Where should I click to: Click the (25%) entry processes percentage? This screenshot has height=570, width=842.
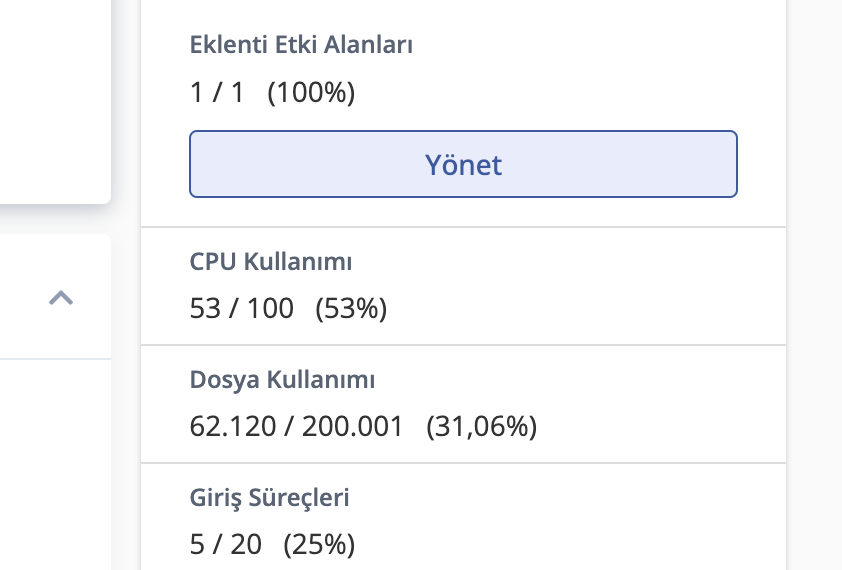coord(319,545)
